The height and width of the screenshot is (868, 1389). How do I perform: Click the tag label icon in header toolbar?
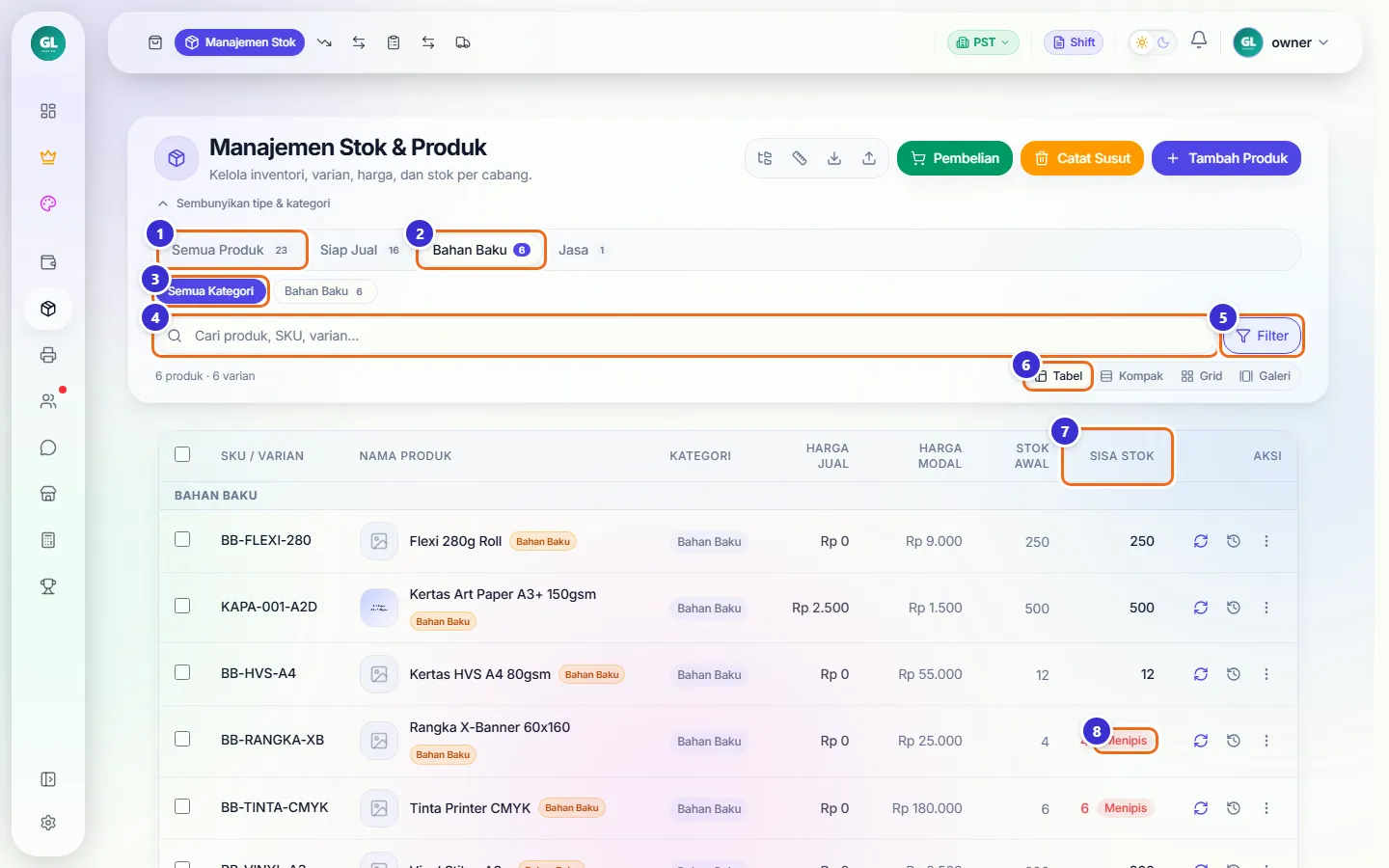point(800,158)
